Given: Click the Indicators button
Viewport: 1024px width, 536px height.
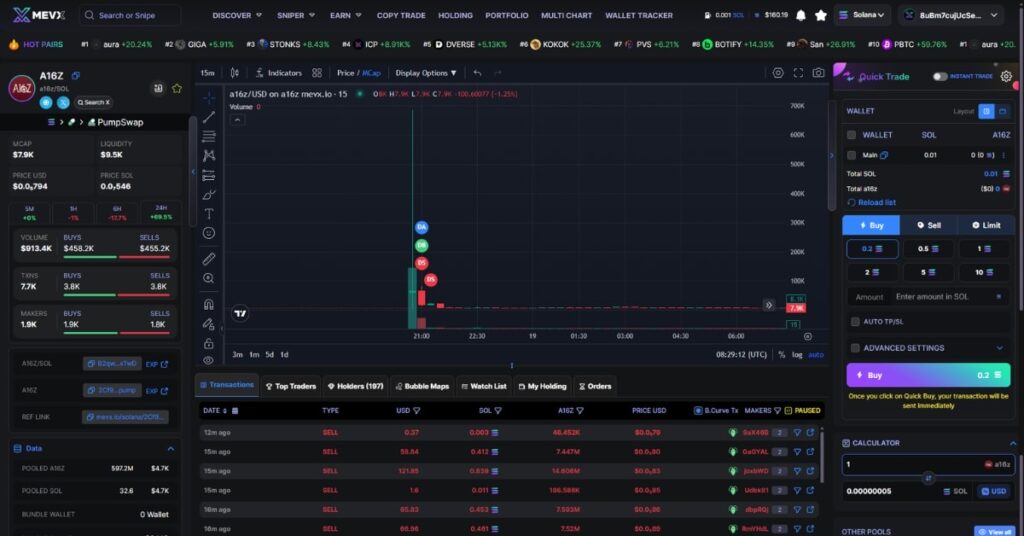Looking at the screenshot, I should click(279, 73).
